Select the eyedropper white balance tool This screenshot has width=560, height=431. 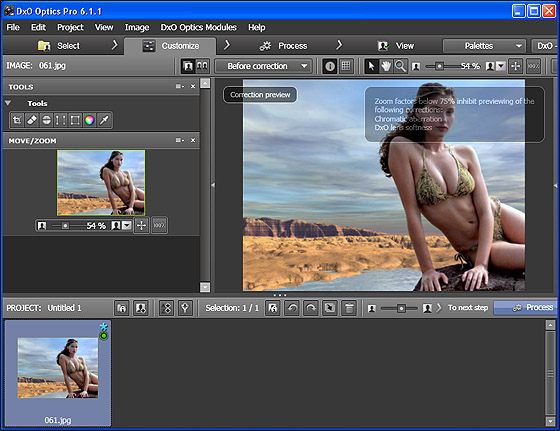(104, 120)
